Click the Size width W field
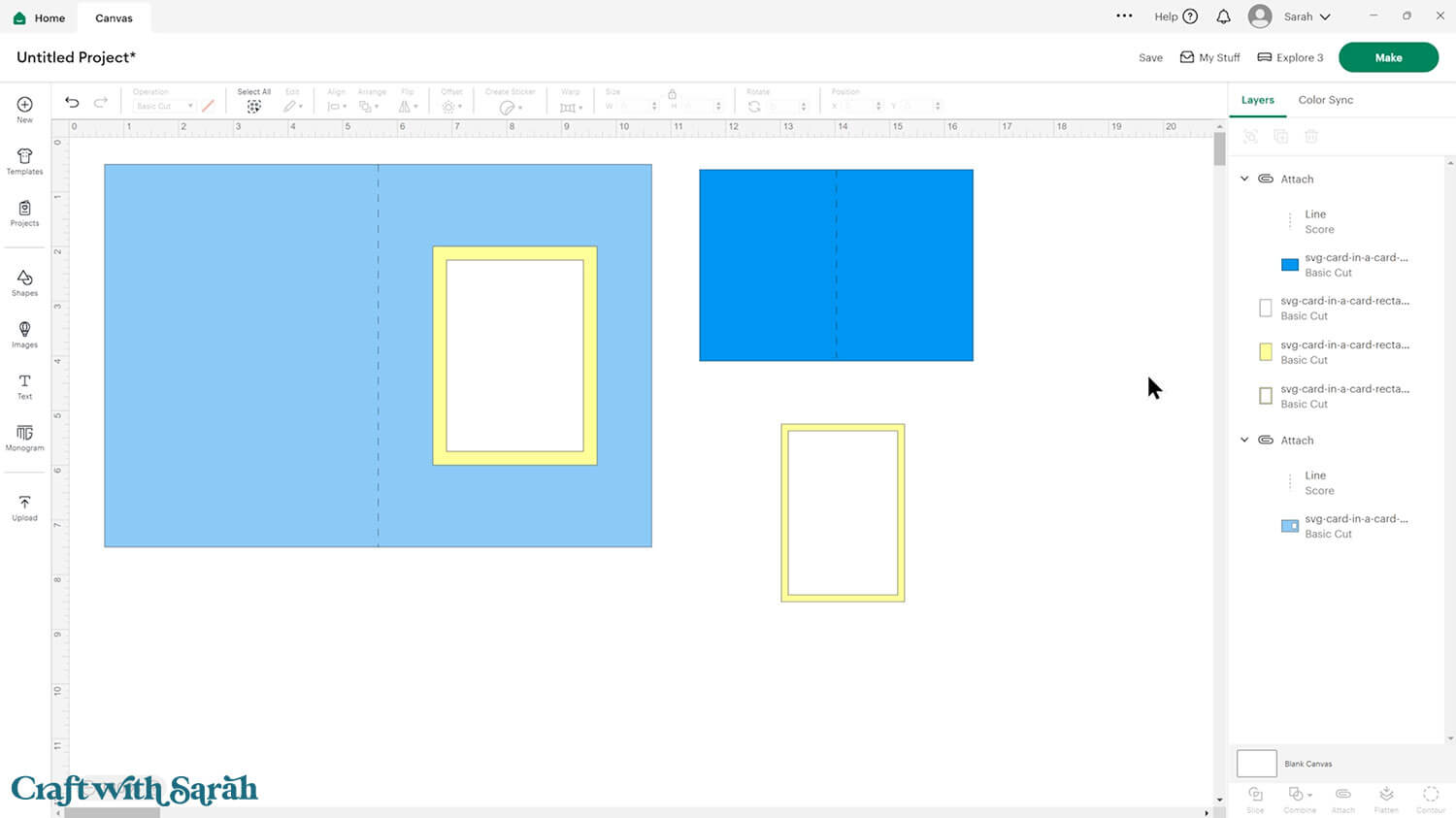 click(638, 106)
